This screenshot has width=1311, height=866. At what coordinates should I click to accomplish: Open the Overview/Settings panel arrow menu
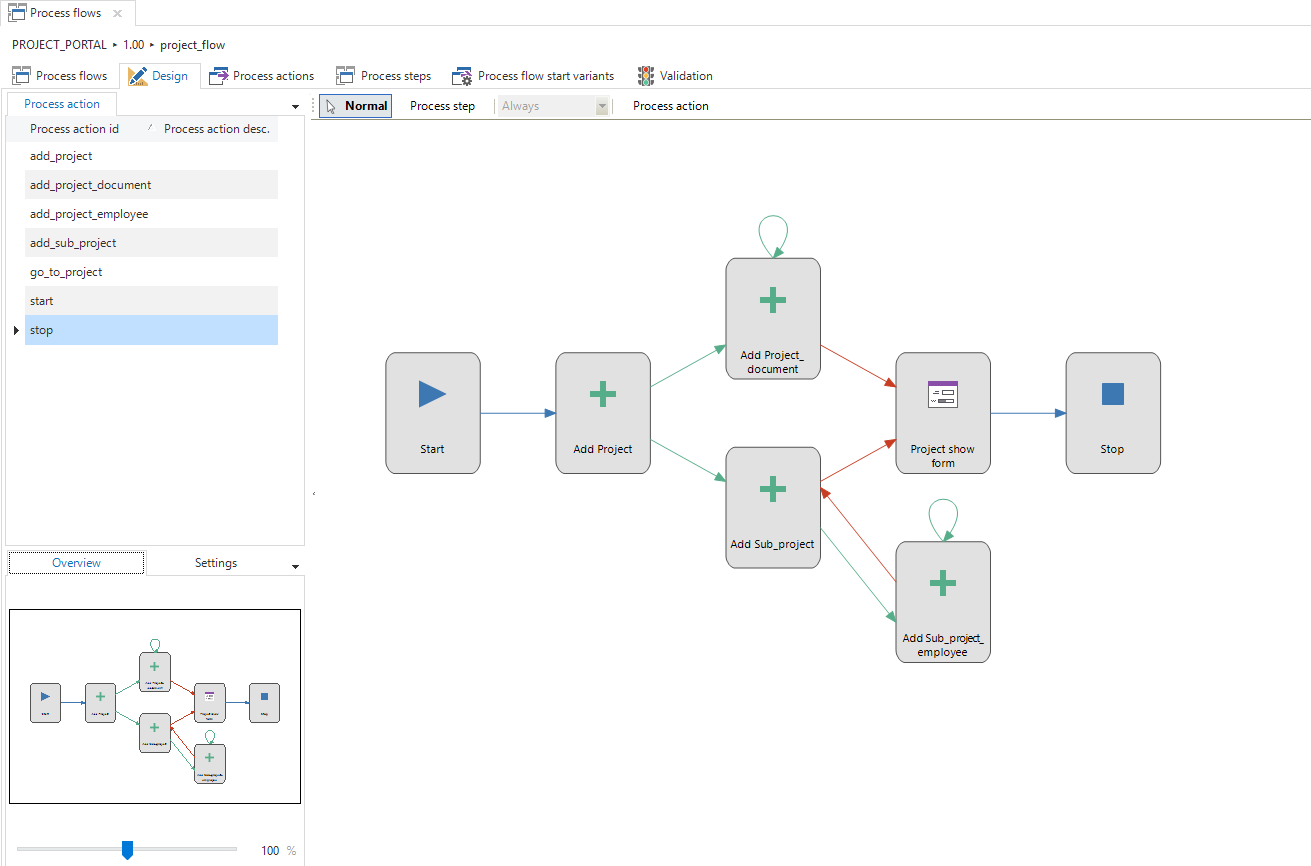[295, 566]
